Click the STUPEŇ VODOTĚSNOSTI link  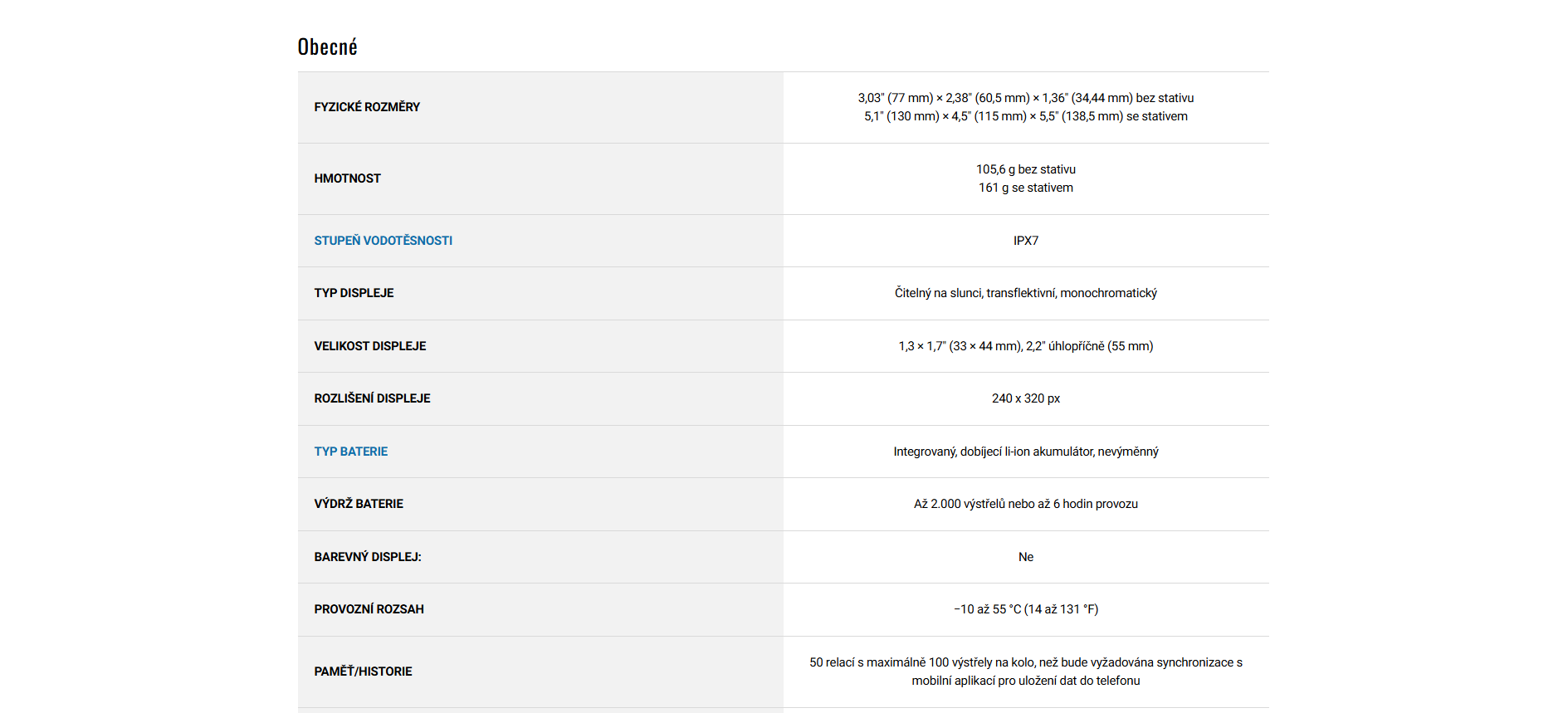pyautogui.click(x=383, y=241)
